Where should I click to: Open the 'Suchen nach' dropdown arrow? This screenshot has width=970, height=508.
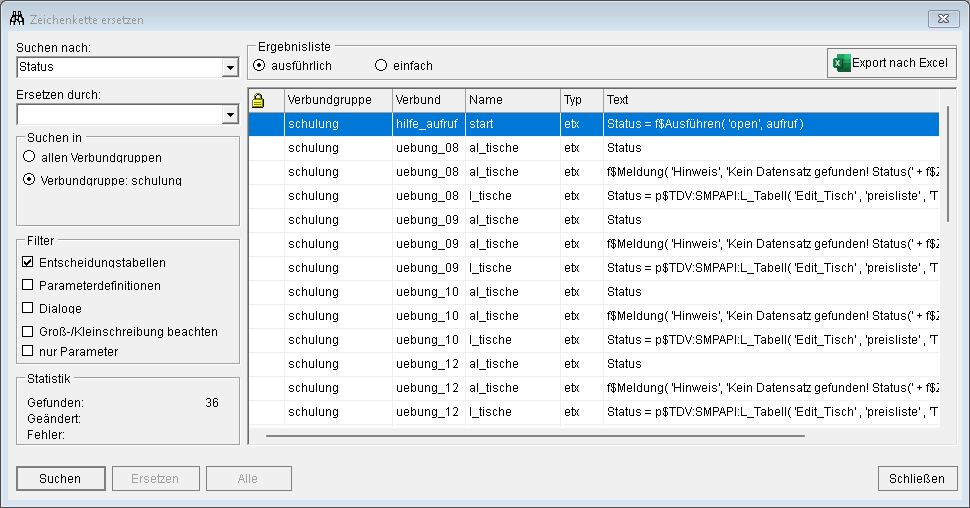click(231, 68)
